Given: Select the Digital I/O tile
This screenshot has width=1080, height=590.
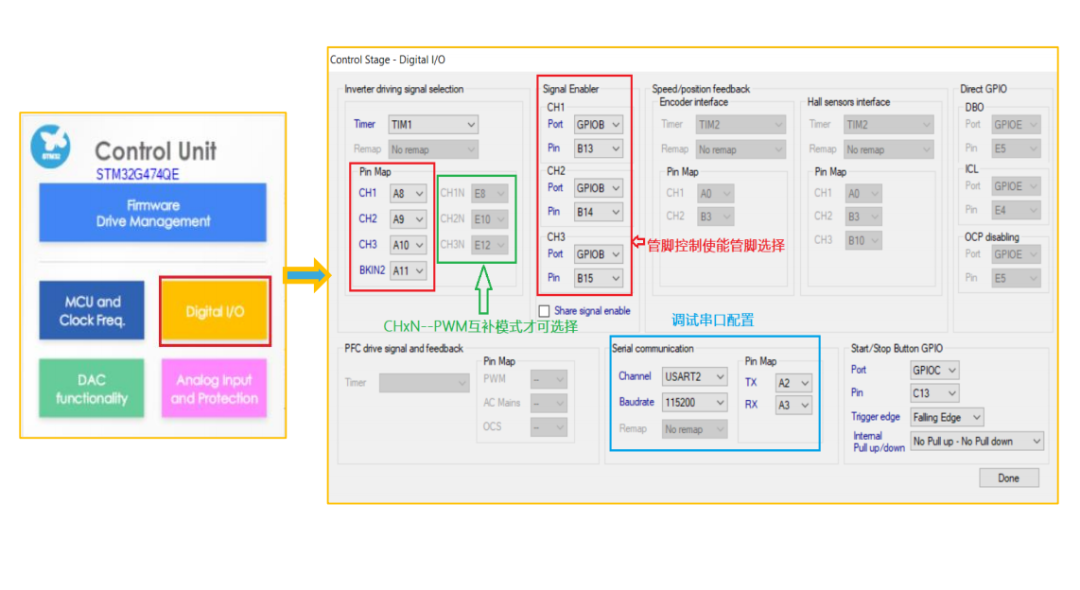Looking at the screenshot, I should [215, 311].
